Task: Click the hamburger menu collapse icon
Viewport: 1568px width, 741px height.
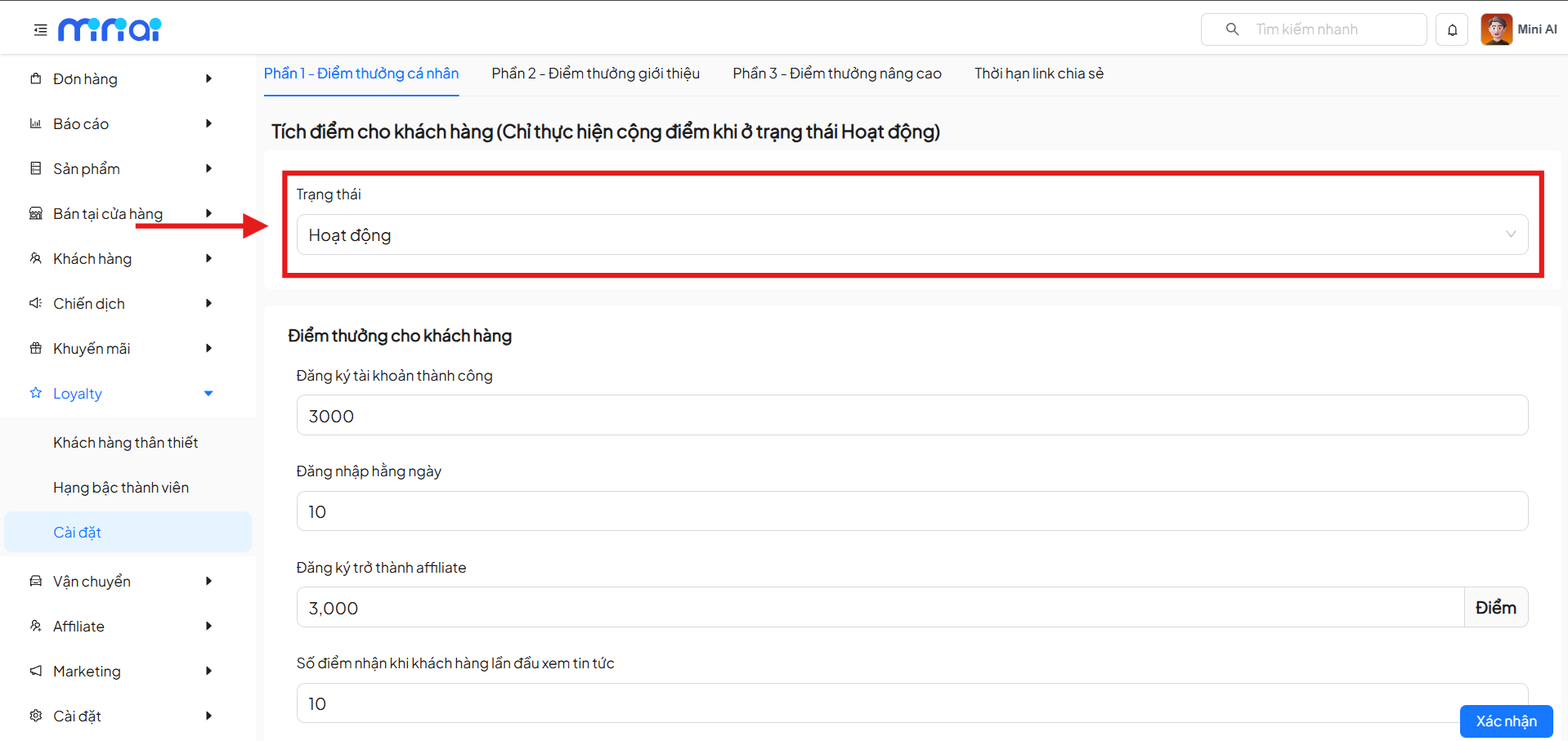Action: coord(40,30)
